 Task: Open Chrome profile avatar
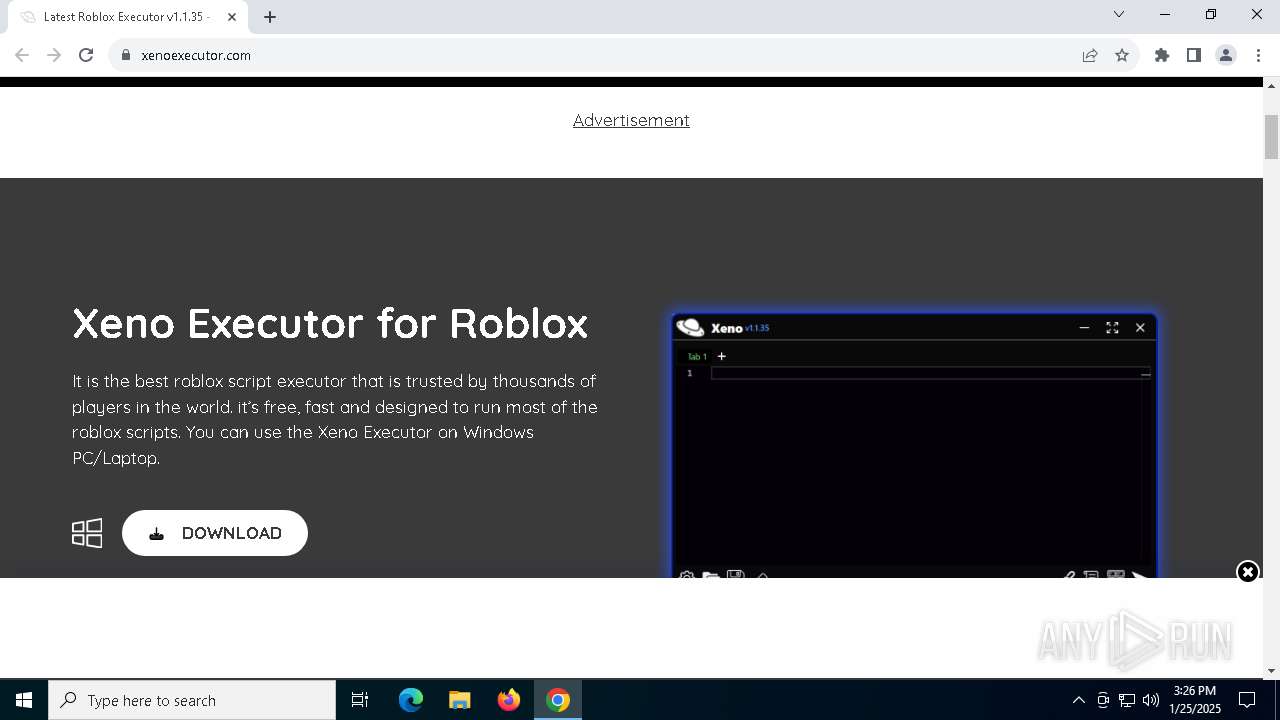pyautogui.click(x=1226, y=56)
